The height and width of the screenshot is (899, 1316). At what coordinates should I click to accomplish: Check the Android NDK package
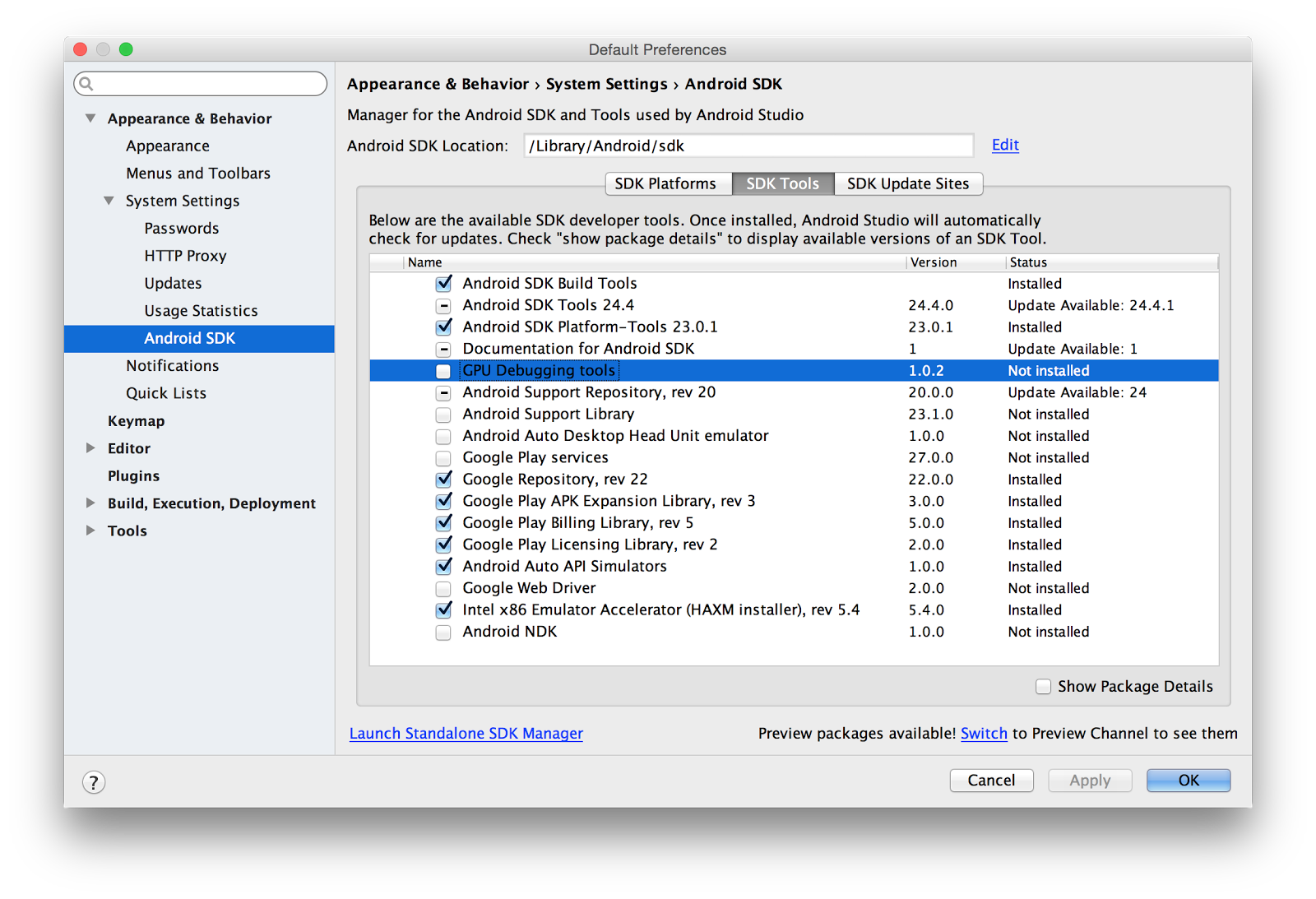tap(443, 632)
